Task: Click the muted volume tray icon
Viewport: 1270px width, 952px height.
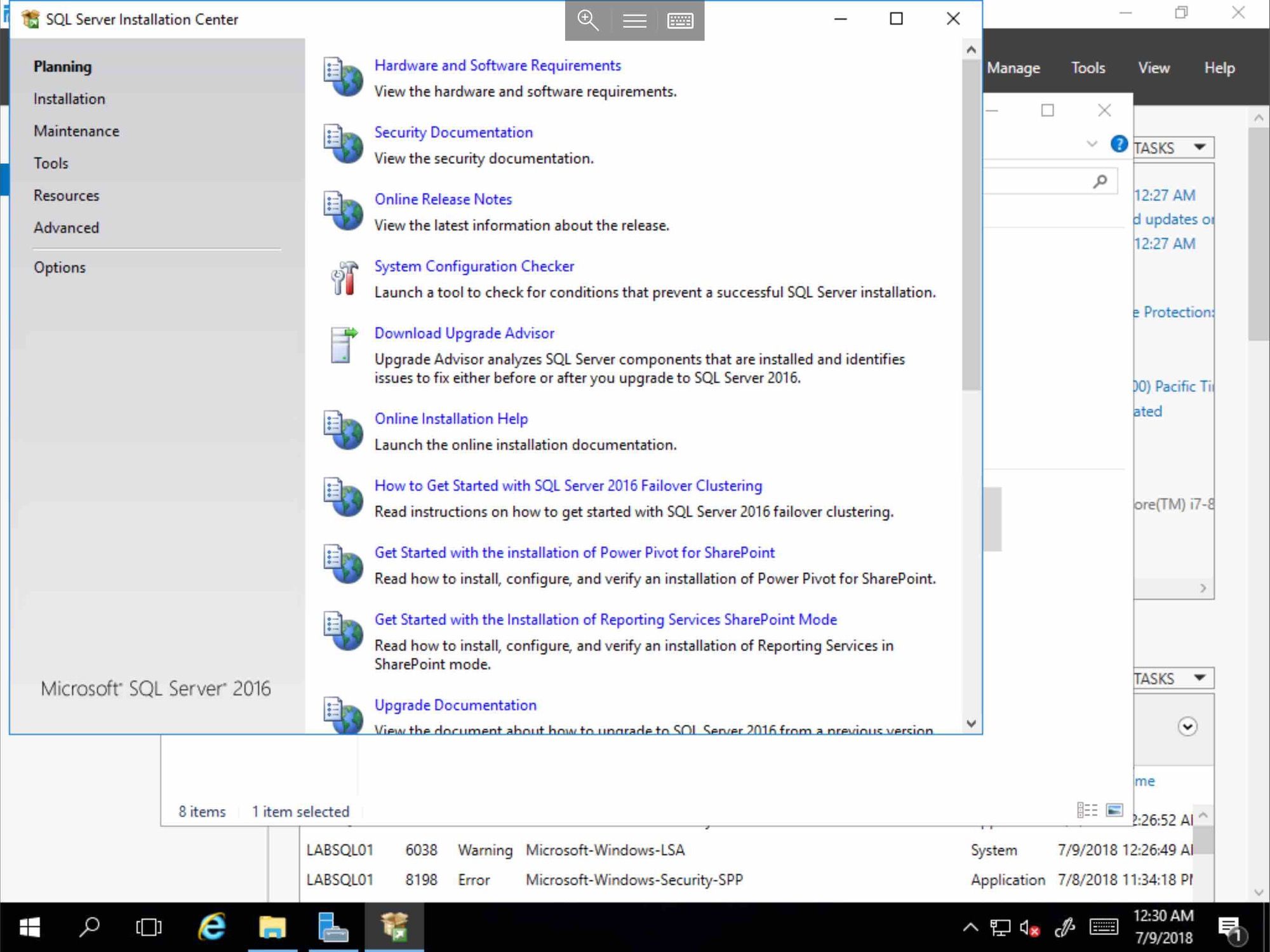Action: pyautogui.click(x=1029, y=928)
